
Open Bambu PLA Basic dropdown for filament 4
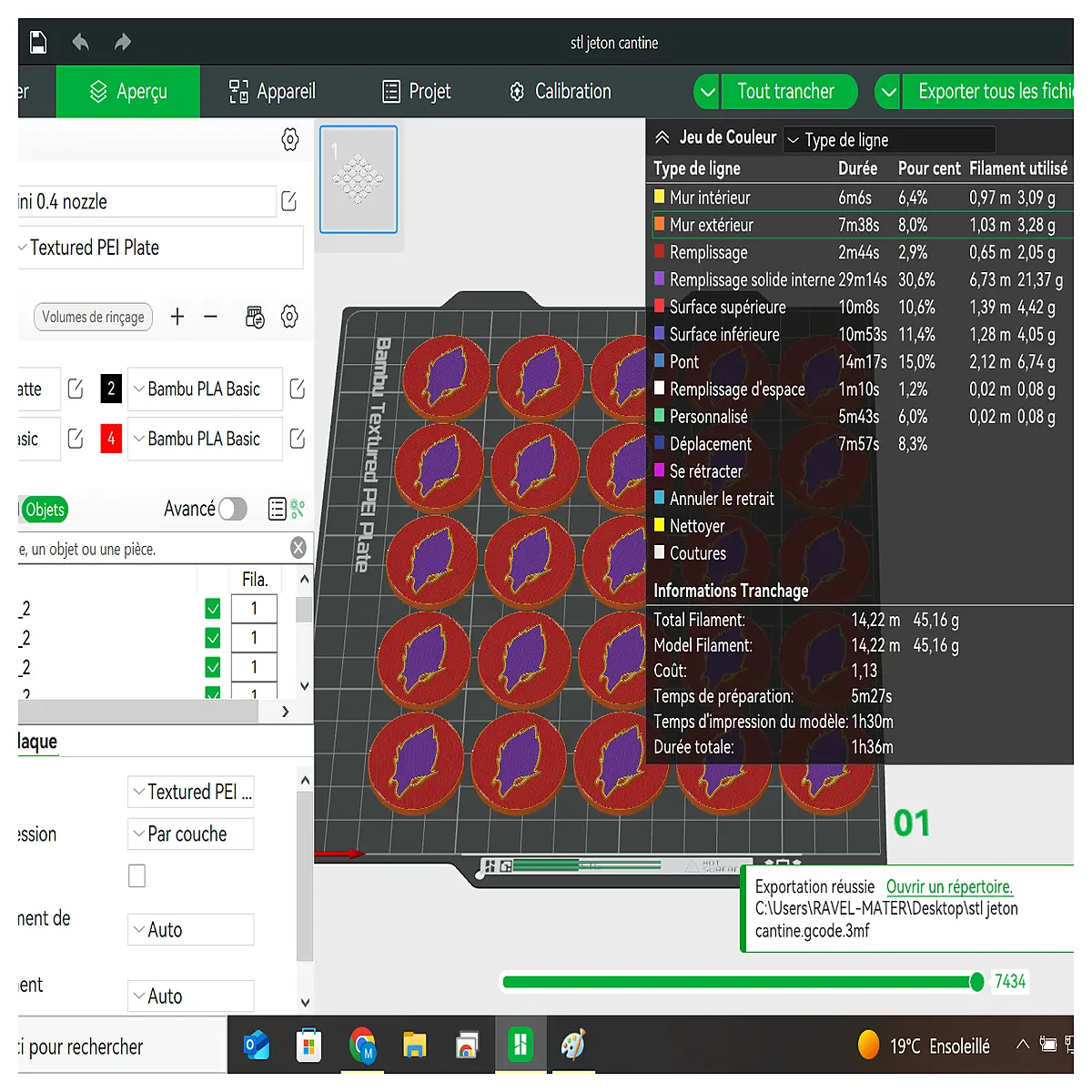tap(205, 439)
